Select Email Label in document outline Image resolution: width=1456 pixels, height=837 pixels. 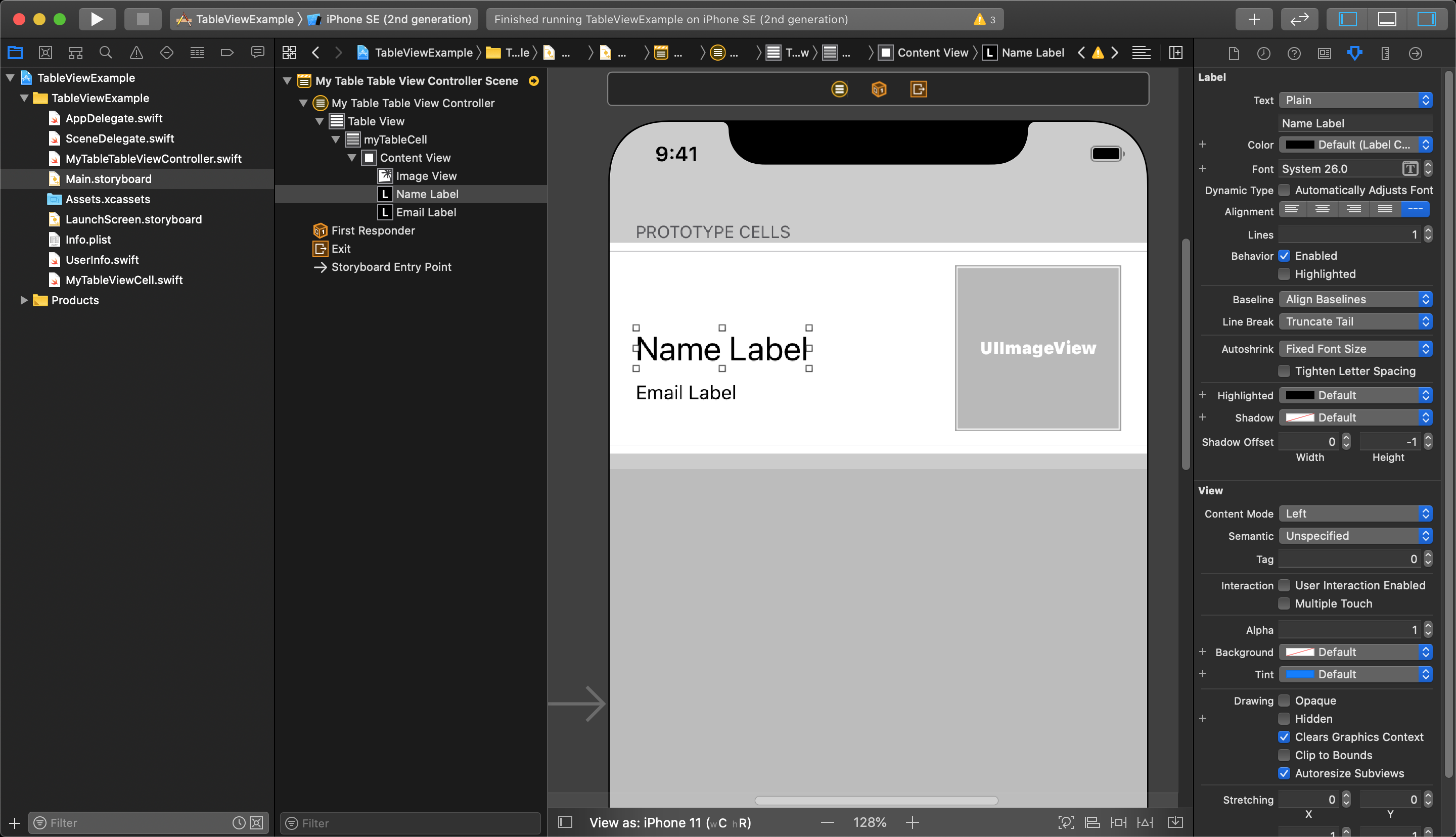(x=426, y=212)
